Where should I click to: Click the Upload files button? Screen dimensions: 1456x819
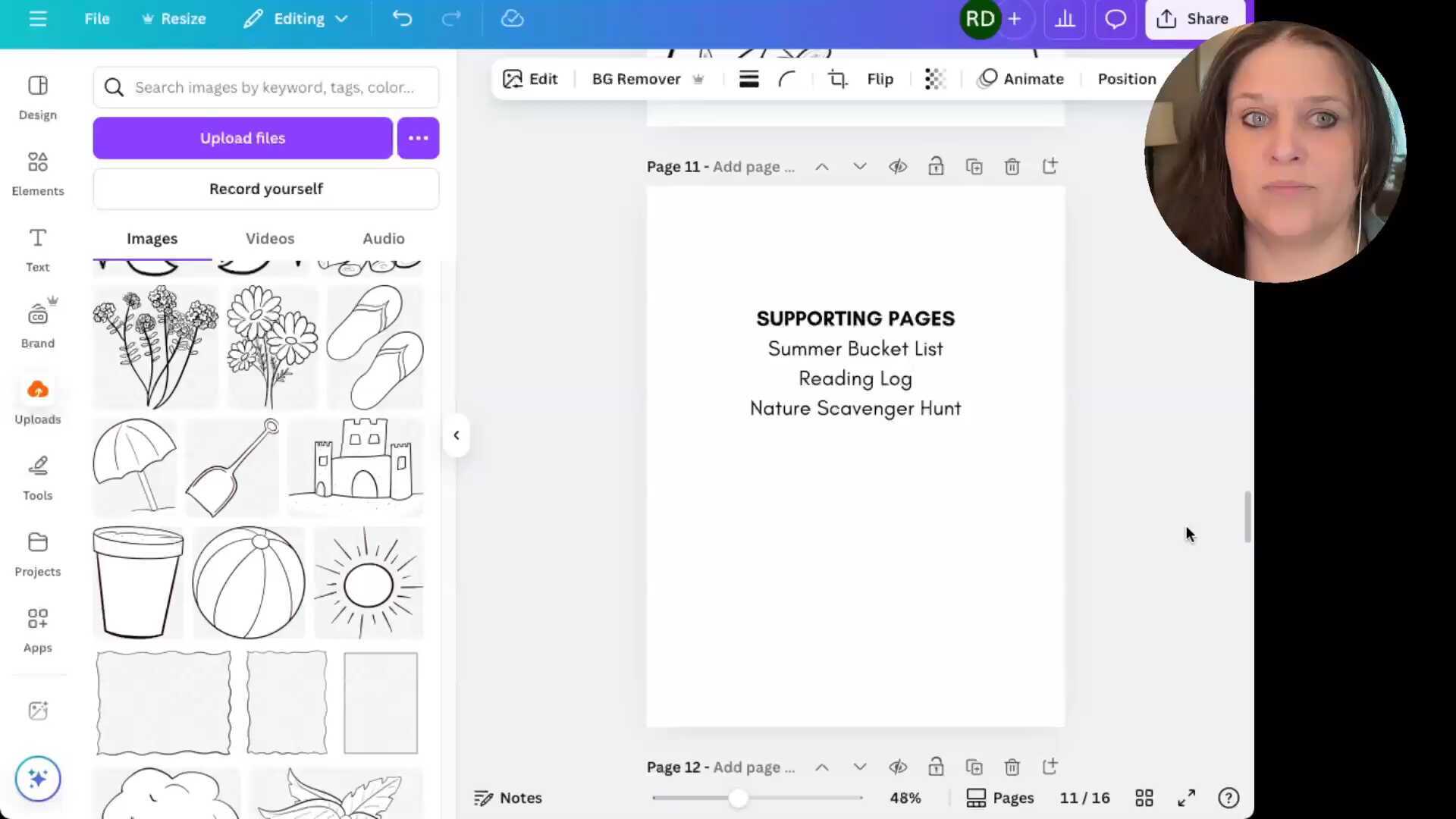click(x=243, y=138)
